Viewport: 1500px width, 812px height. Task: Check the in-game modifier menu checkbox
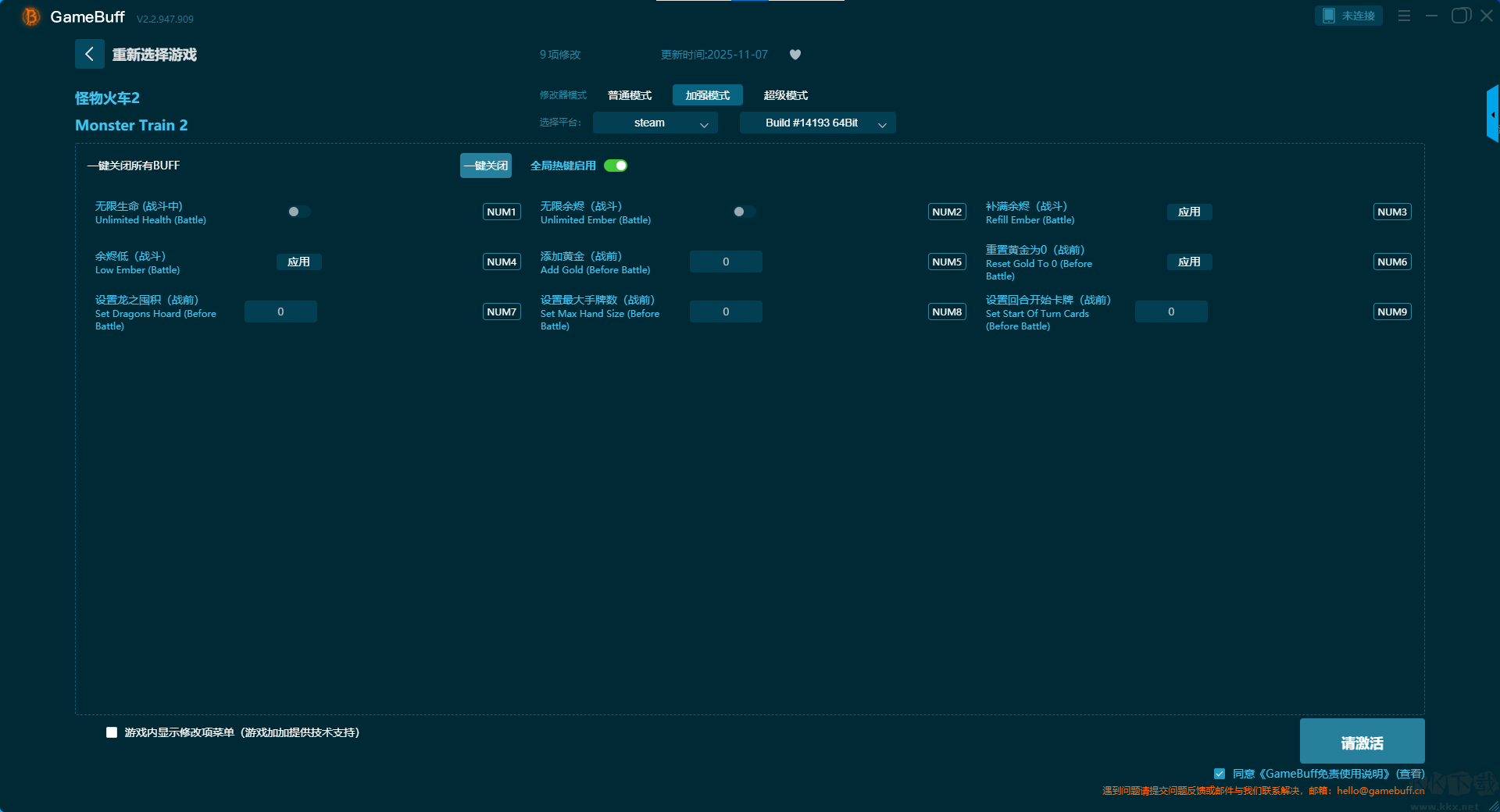[x=112, y=732]
